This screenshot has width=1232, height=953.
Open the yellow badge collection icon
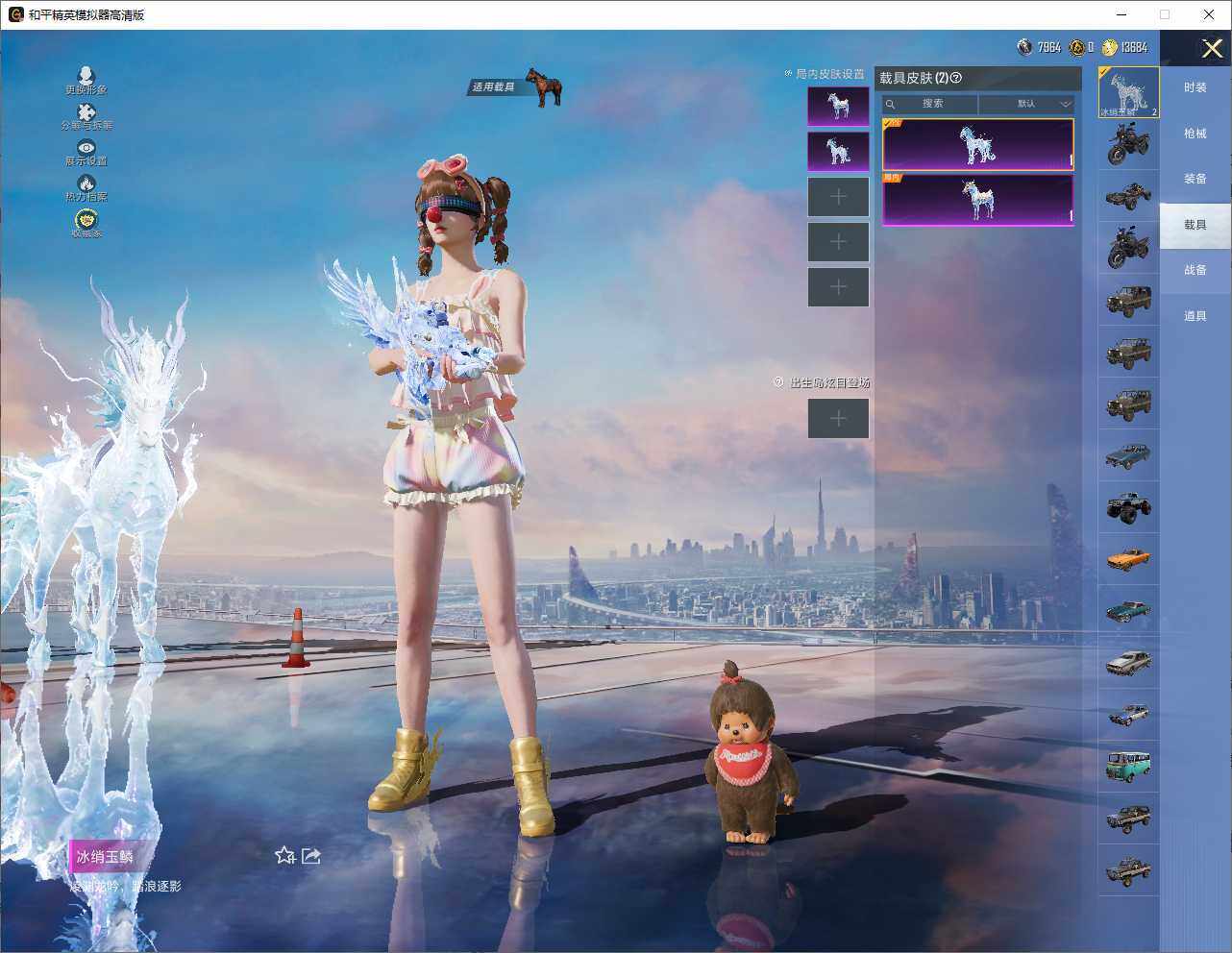86,219
